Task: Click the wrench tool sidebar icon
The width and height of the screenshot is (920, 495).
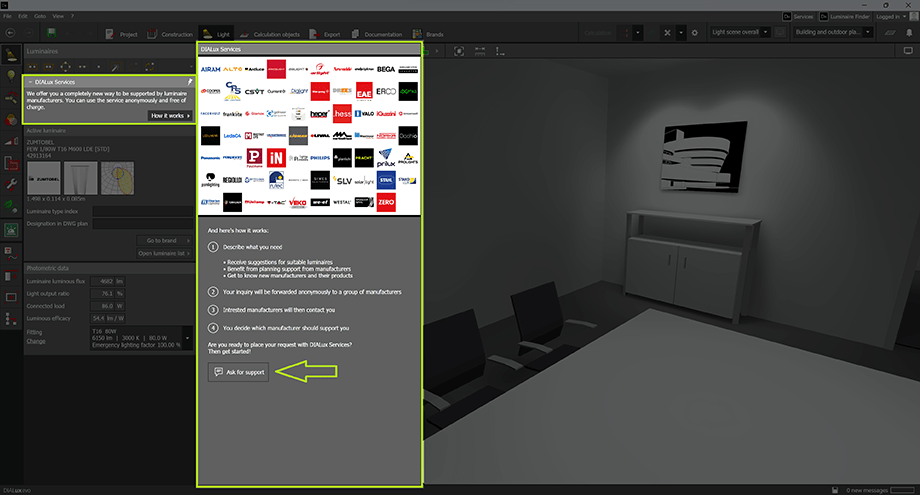Action: 11,185
